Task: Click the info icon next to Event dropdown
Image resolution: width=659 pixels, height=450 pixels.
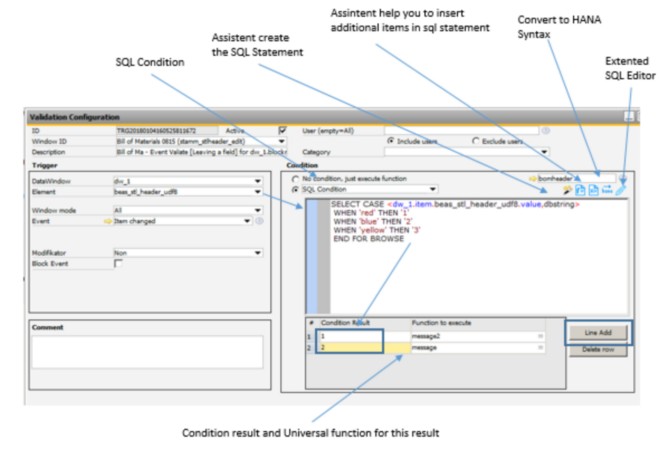Action: tap(271, 221)
